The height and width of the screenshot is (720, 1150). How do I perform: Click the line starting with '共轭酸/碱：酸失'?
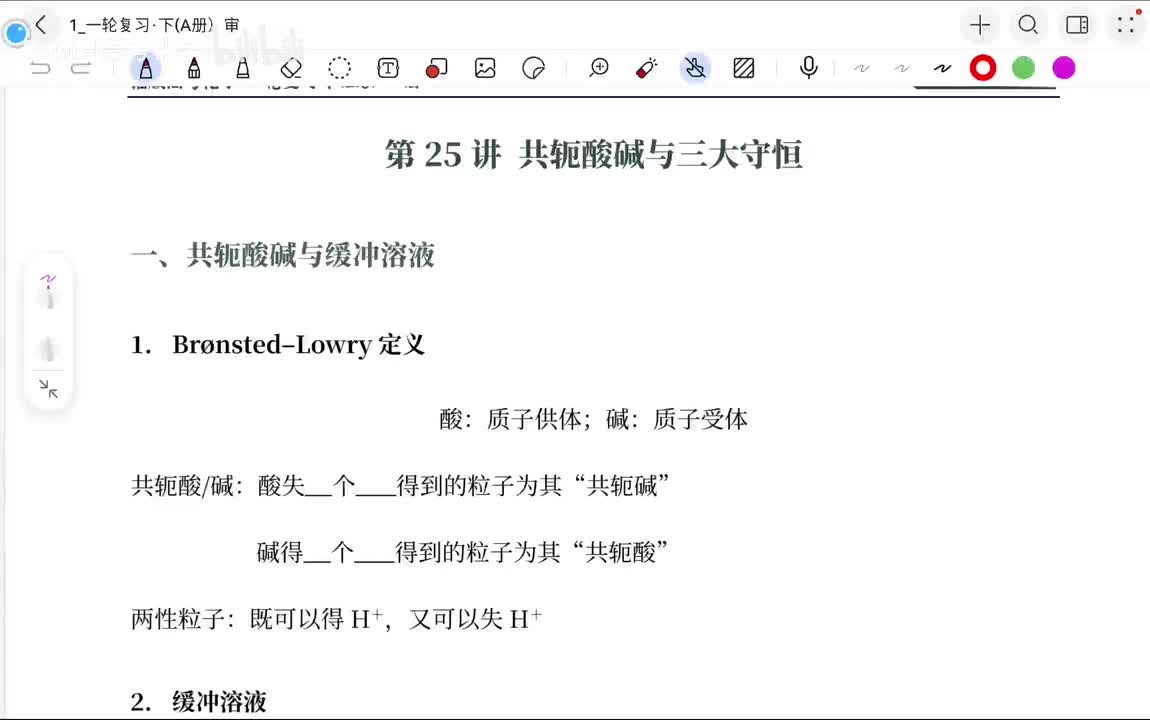(400, 485)
